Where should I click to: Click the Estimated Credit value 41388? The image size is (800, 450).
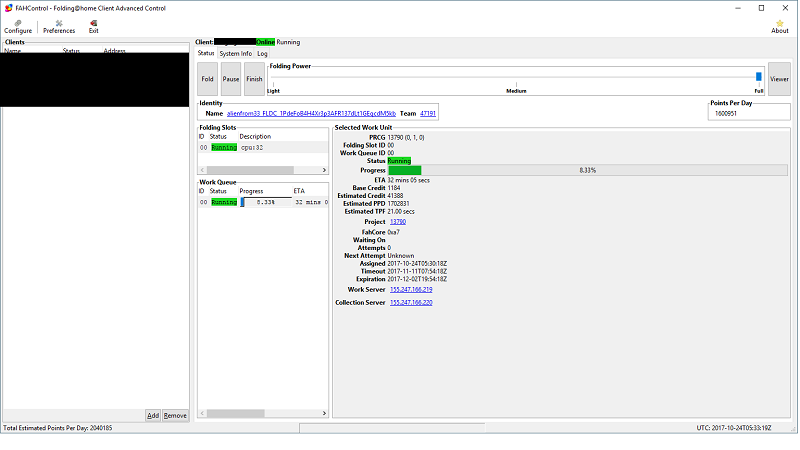coord(395,195)
